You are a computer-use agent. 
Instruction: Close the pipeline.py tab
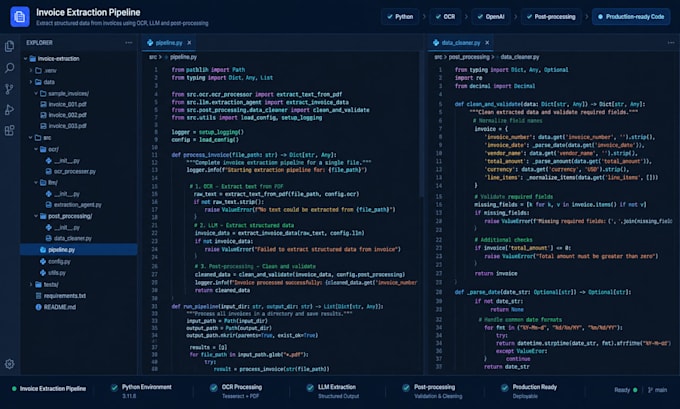(189, 43)
